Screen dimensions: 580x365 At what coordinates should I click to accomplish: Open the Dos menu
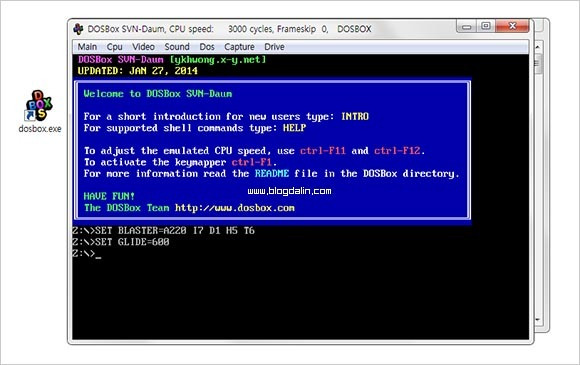207,47
